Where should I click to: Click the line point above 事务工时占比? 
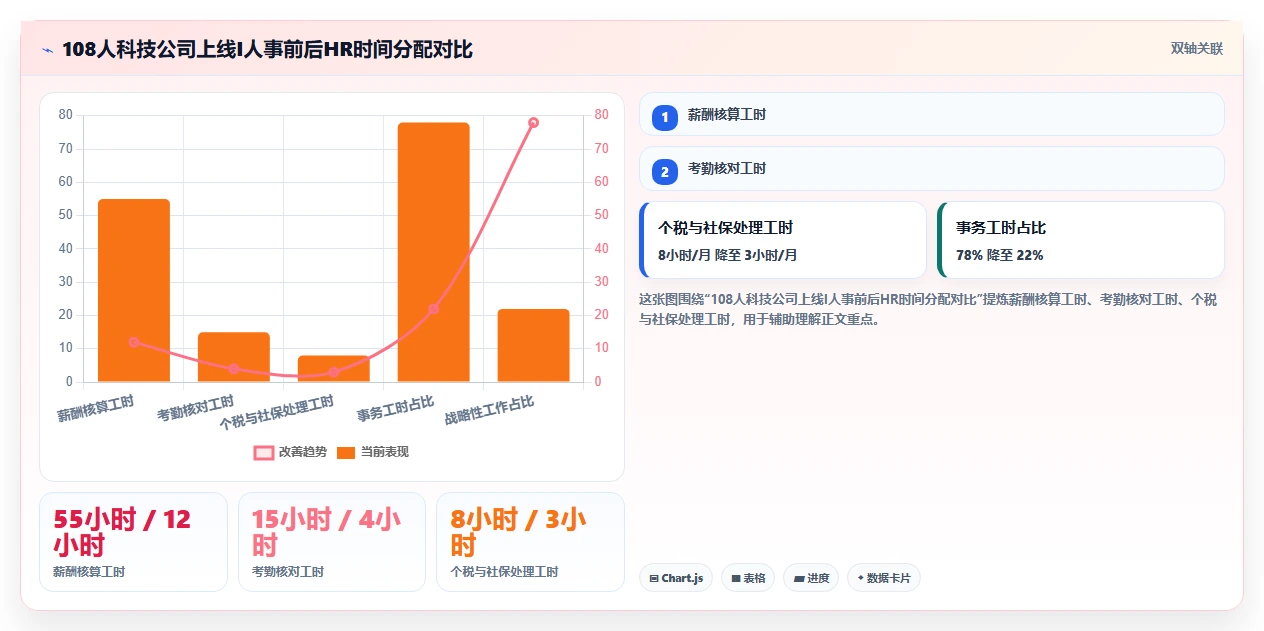[433, 309]
